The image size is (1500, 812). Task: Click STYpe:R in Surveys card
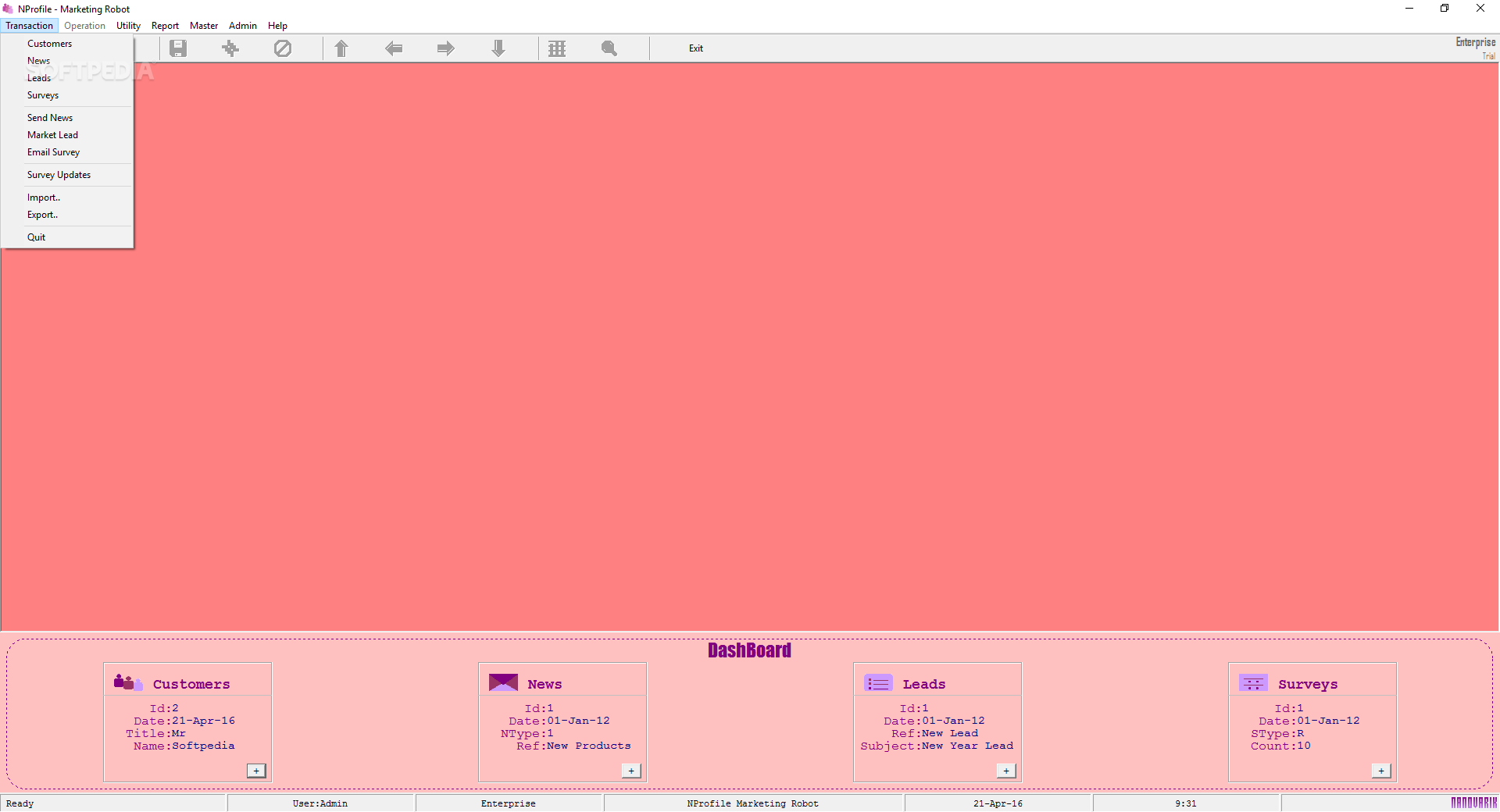click(1277, 733)
